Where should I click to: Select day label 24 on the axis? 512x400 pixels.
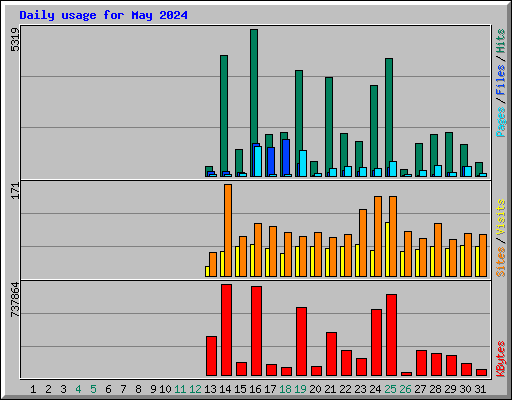click(375, 389)
